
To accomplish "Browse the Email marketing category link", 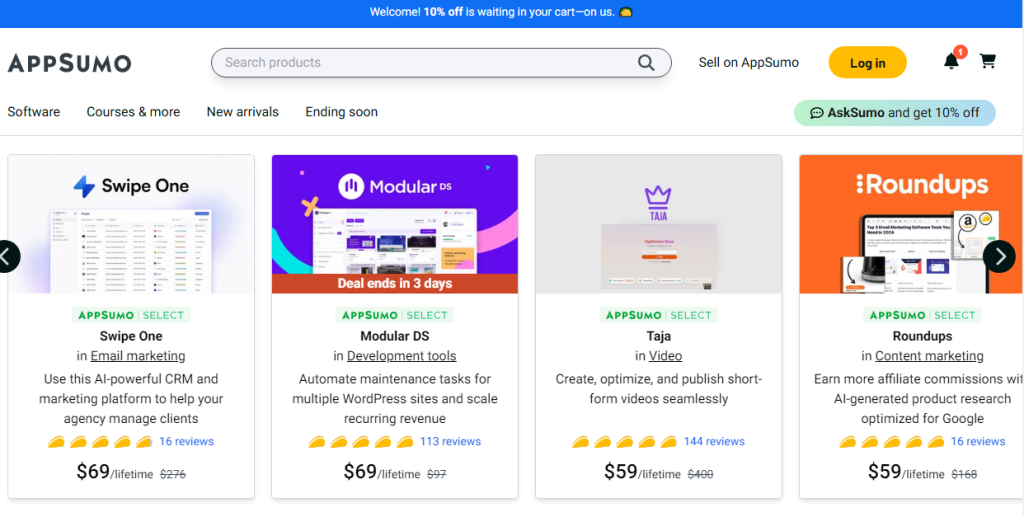I will point(138,356).
